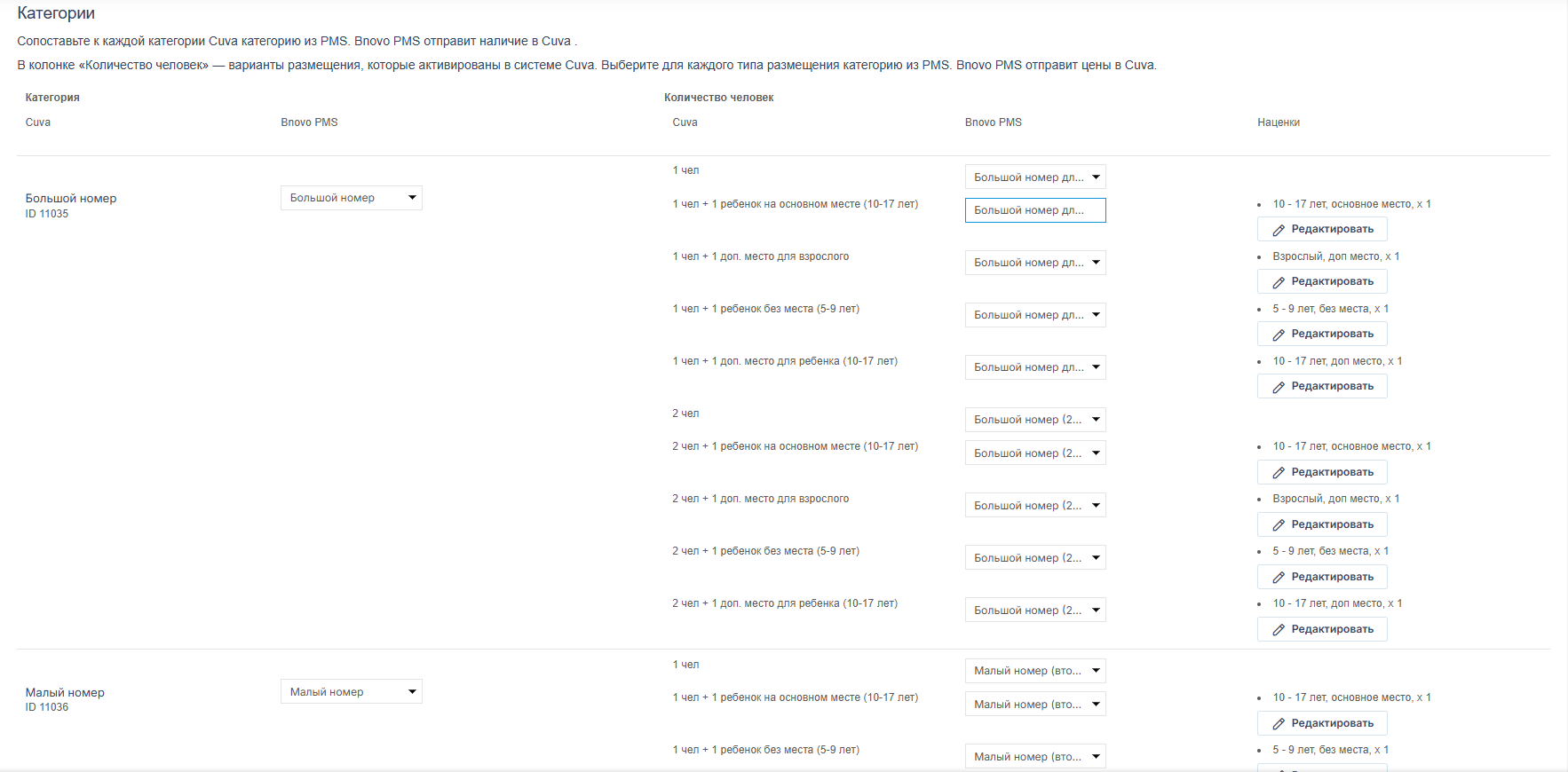Expand PMS dropdown for Большой номер 2 чел row
The image size is (1568, 772).
[x=1035, y=420]
